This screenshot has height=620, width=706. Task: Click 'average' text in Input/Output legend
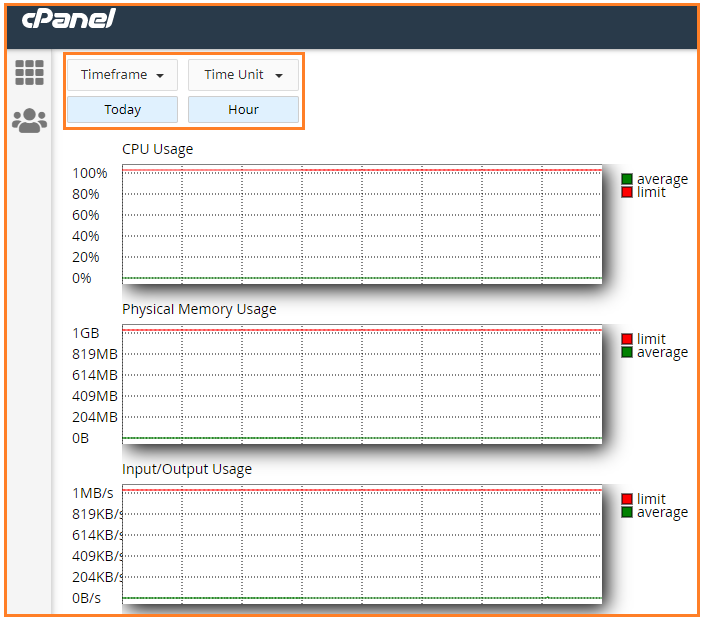662,513
